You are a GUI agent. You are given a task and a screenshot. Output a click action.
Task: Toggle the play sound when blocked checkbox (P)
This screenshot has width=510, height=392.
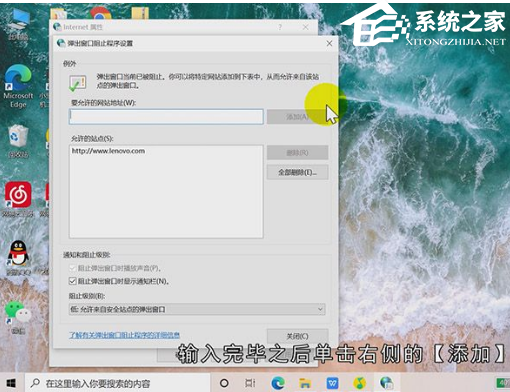point(72,268)
